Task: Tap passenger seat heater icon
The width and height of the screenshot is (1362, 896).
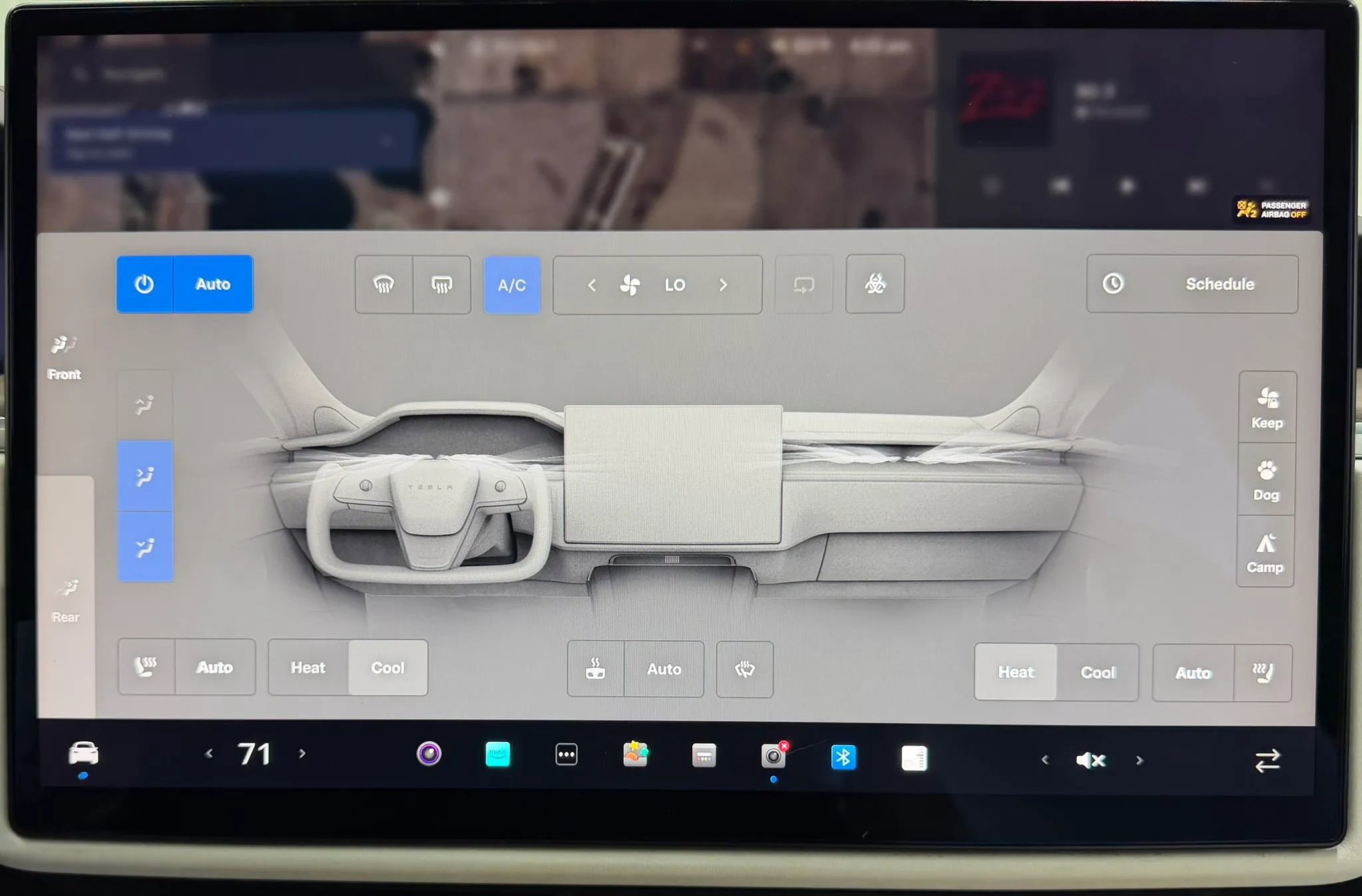Action: [x=1262, y=673]
